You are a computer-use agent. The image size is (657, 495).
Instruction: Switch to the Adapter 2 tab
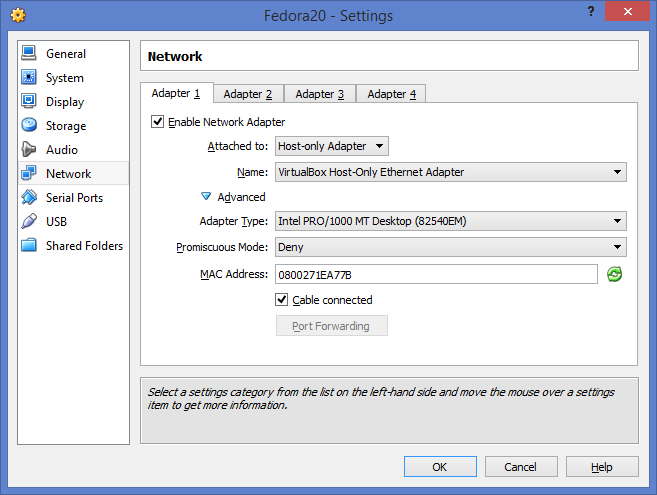(x=248, y=94)
